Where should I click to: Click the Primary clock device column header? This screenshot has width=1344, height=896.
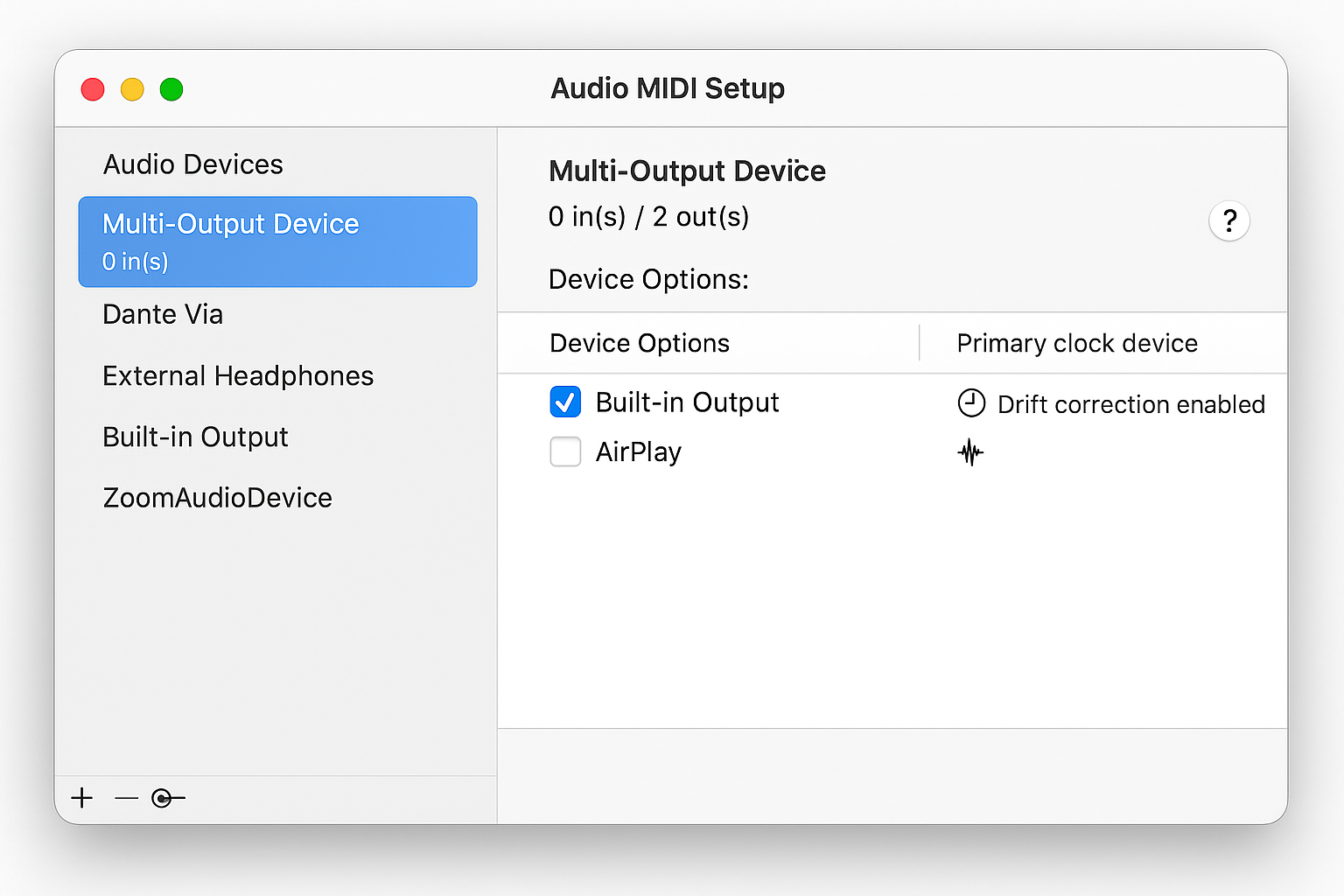1077,343
